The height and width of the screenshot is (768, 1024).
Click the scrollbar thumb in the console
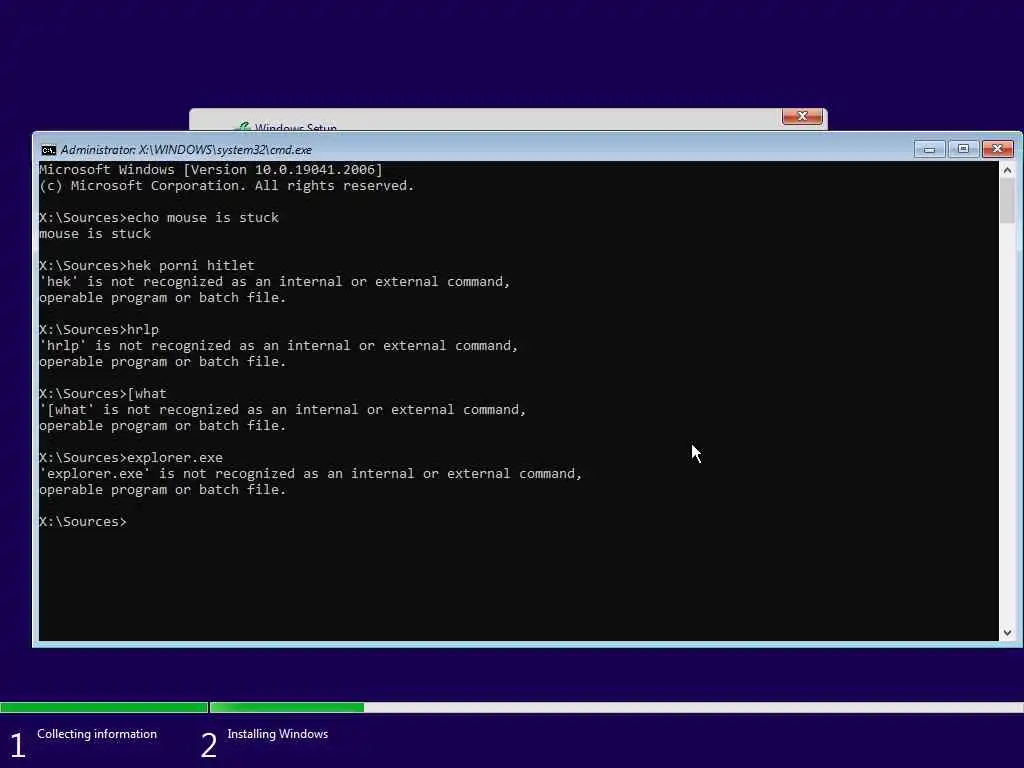(1007, 201)
